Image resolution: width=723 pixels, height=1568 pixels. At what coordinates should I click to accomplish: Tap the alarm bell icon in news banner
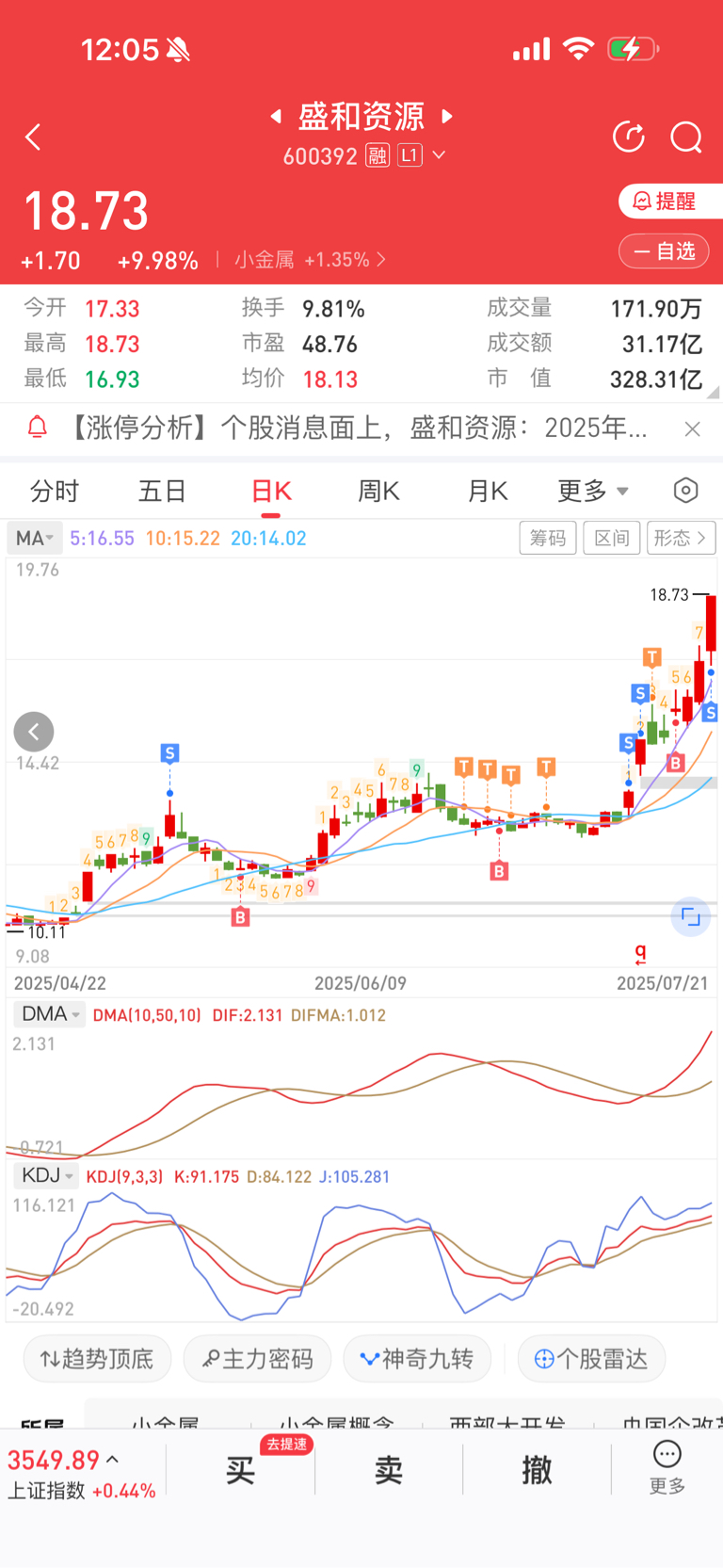[38, 428]
